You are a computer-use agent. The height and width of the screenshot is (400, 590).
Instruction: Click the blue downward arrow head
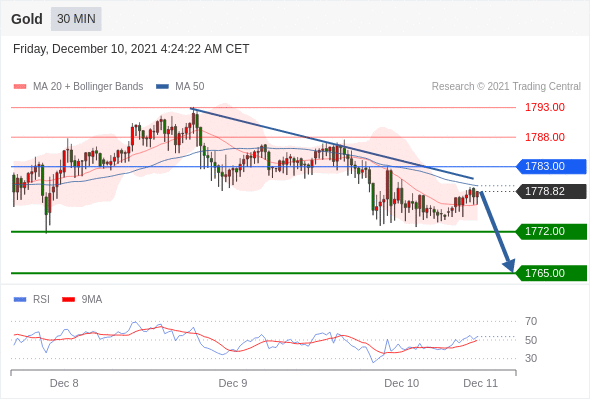509,266
